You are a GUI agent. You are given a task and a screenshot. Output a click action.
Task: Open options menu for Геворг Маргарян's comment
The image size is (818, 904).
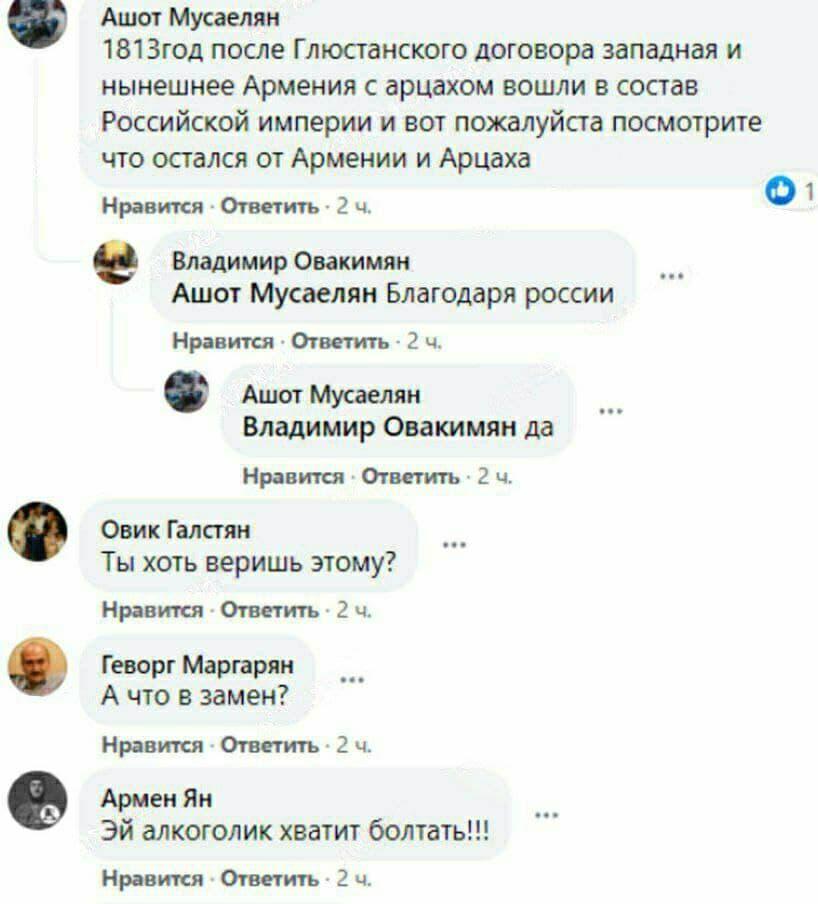352,680
